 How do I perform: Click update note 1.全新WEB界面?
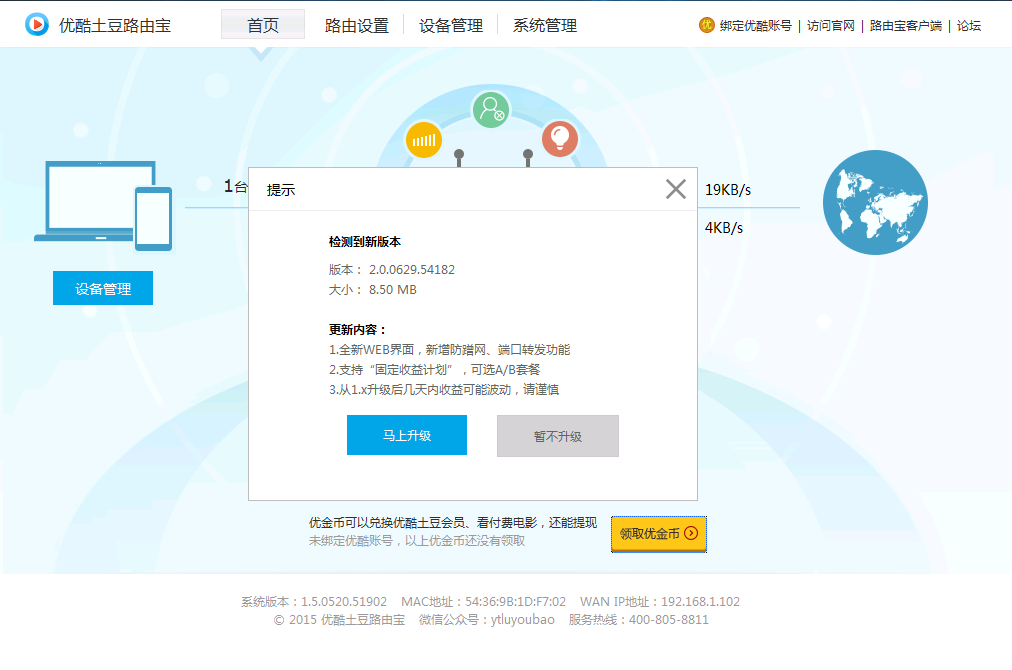450,350
